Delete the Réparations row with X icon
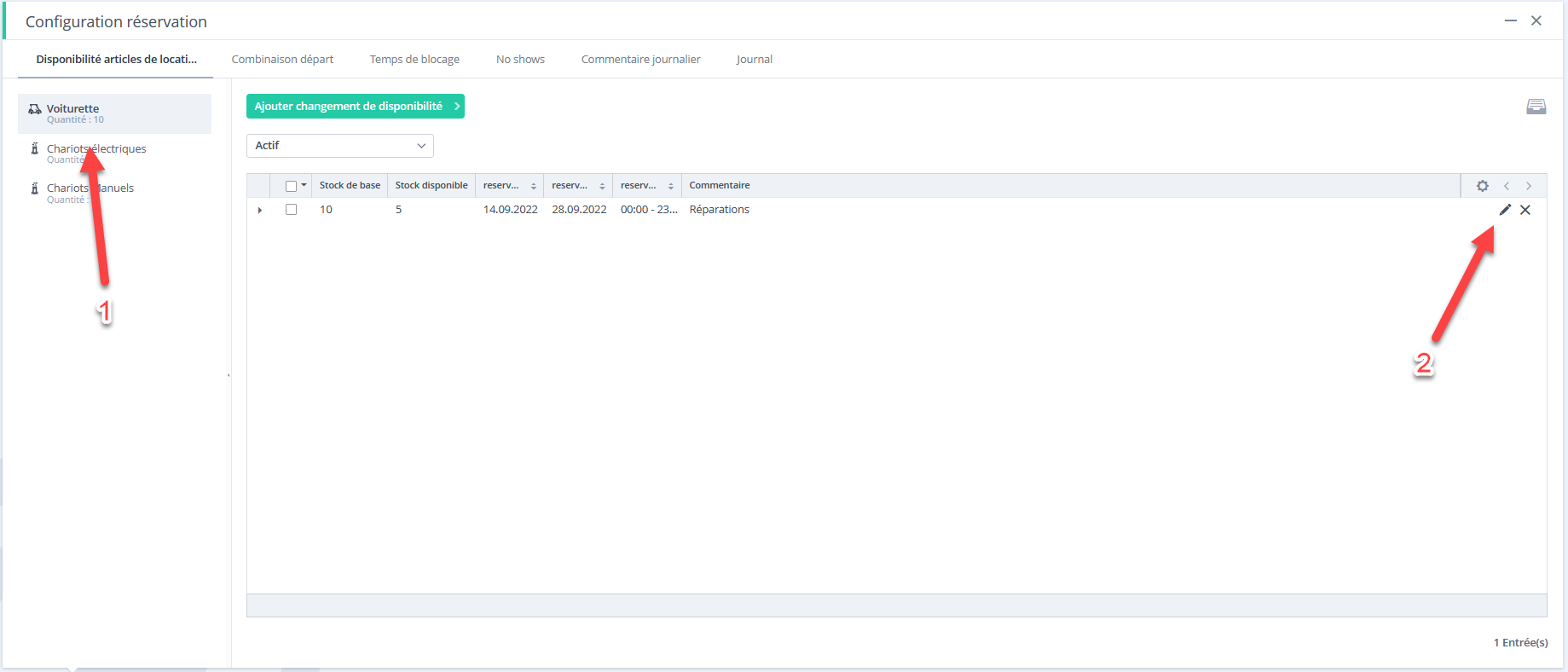The image size is (1568, 672). pos(1525,210)
